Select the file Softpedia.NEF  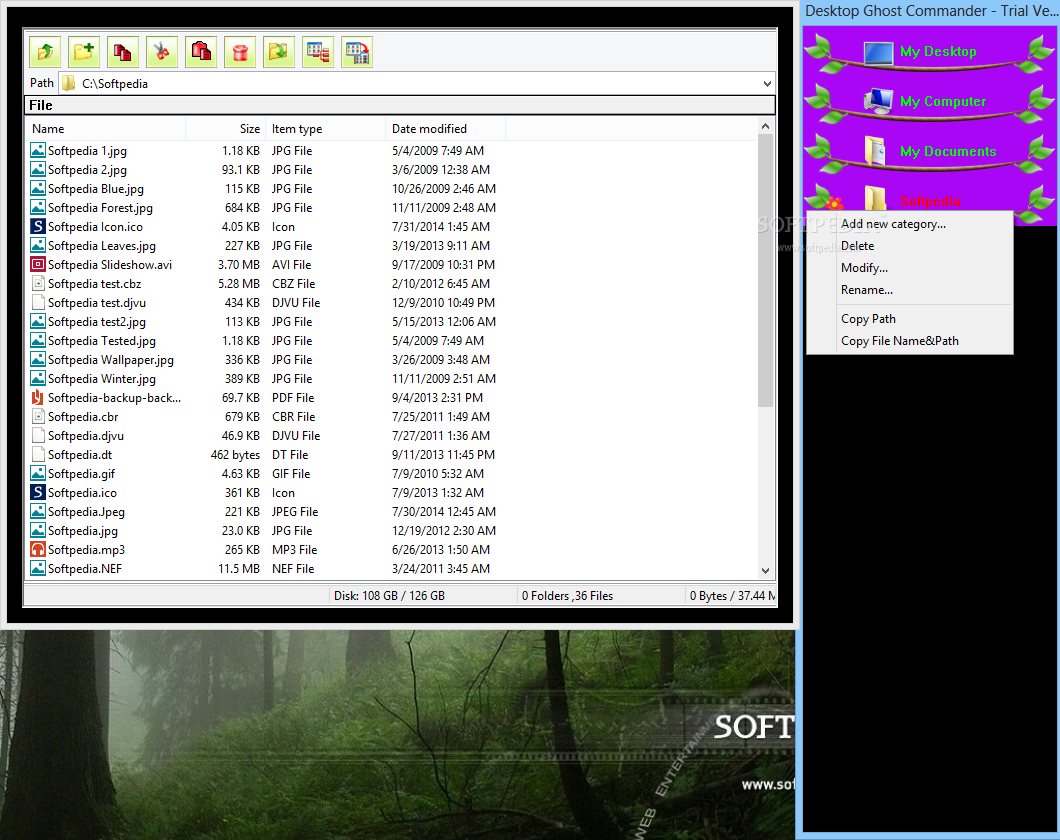pyautogui.click(x=85, y=568)
